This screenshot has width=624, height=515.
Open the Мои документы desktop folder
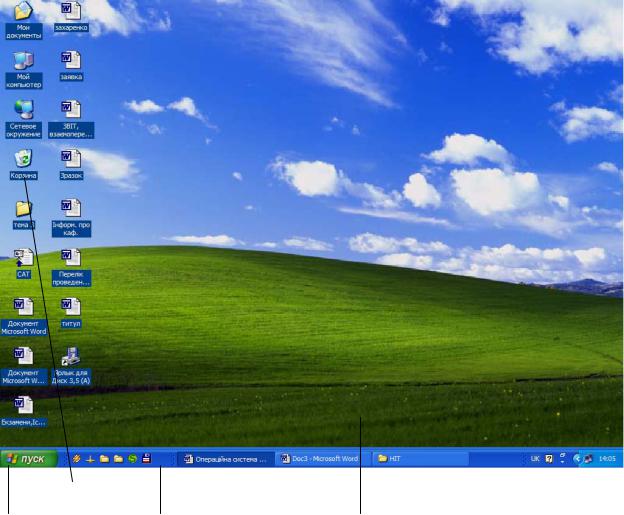(x=23, y=20)
